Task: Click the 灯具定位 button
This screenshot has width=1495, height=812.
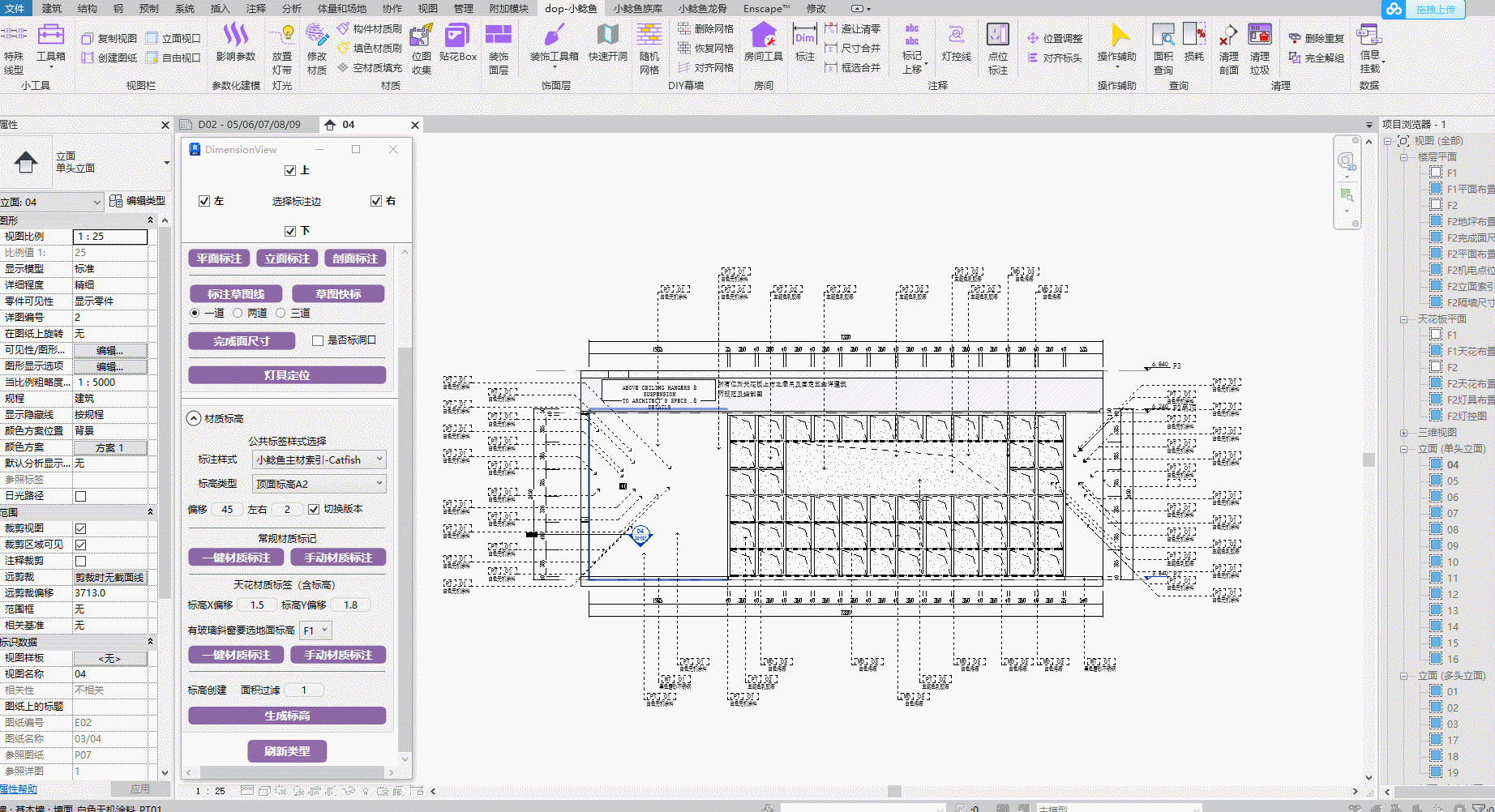Action: click(287, 375)
